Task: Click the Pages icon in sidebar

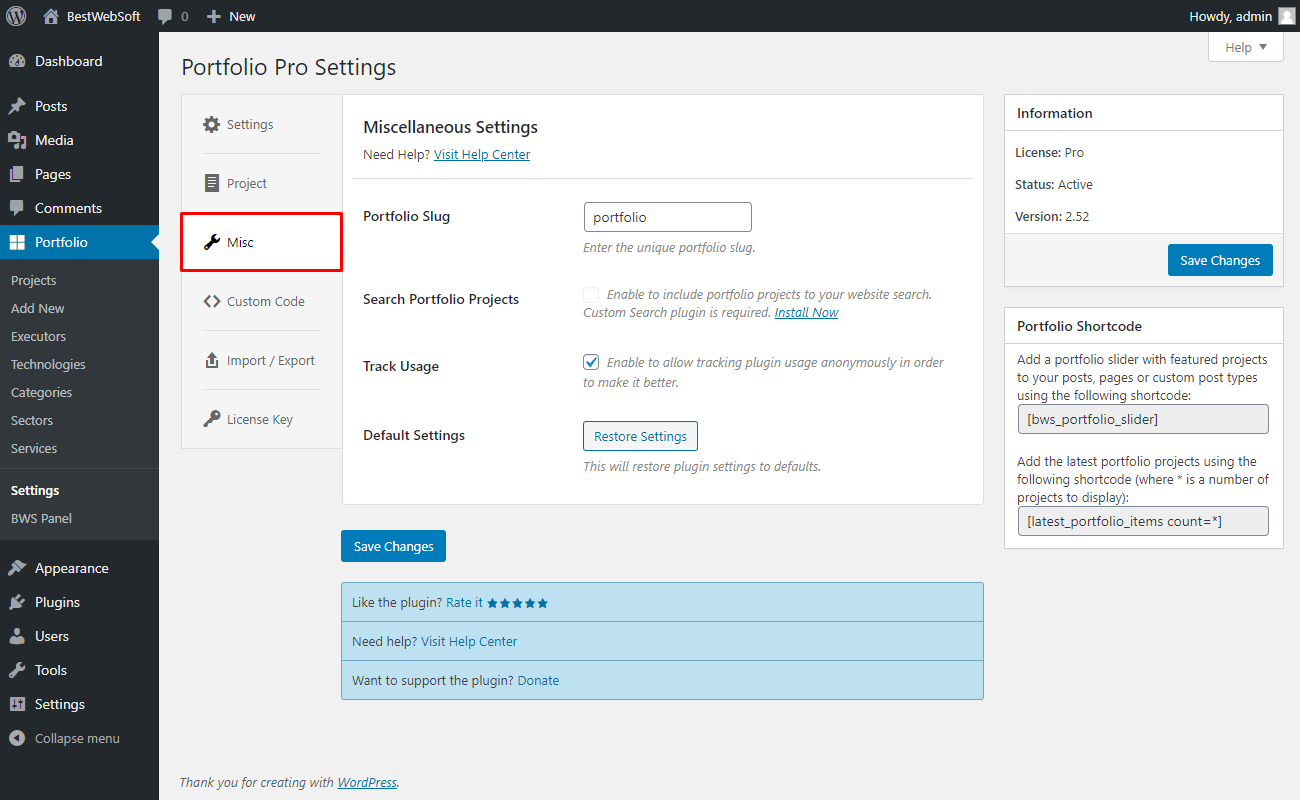Action: [x=17, y=174]
